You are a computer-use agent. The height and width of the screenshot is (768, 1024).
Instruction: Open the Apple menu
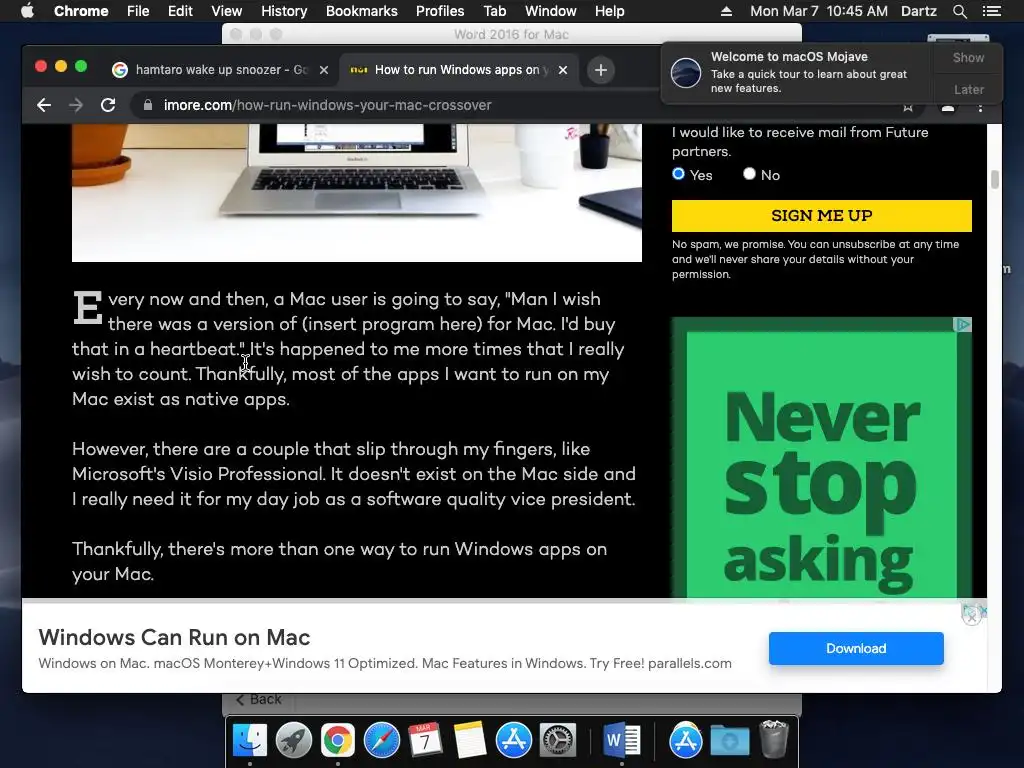[x=27, y=11]
